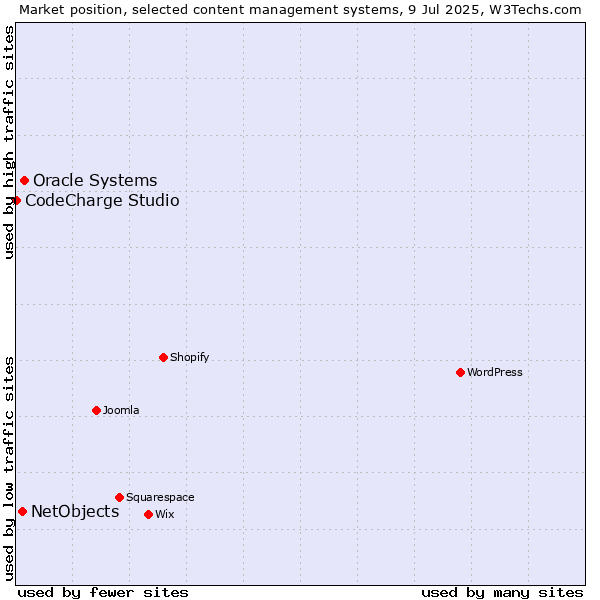Viewport: 600px width, 600px height.
Task: Select the WordPress red diamond marker
Action: click(x=460, y=372)
